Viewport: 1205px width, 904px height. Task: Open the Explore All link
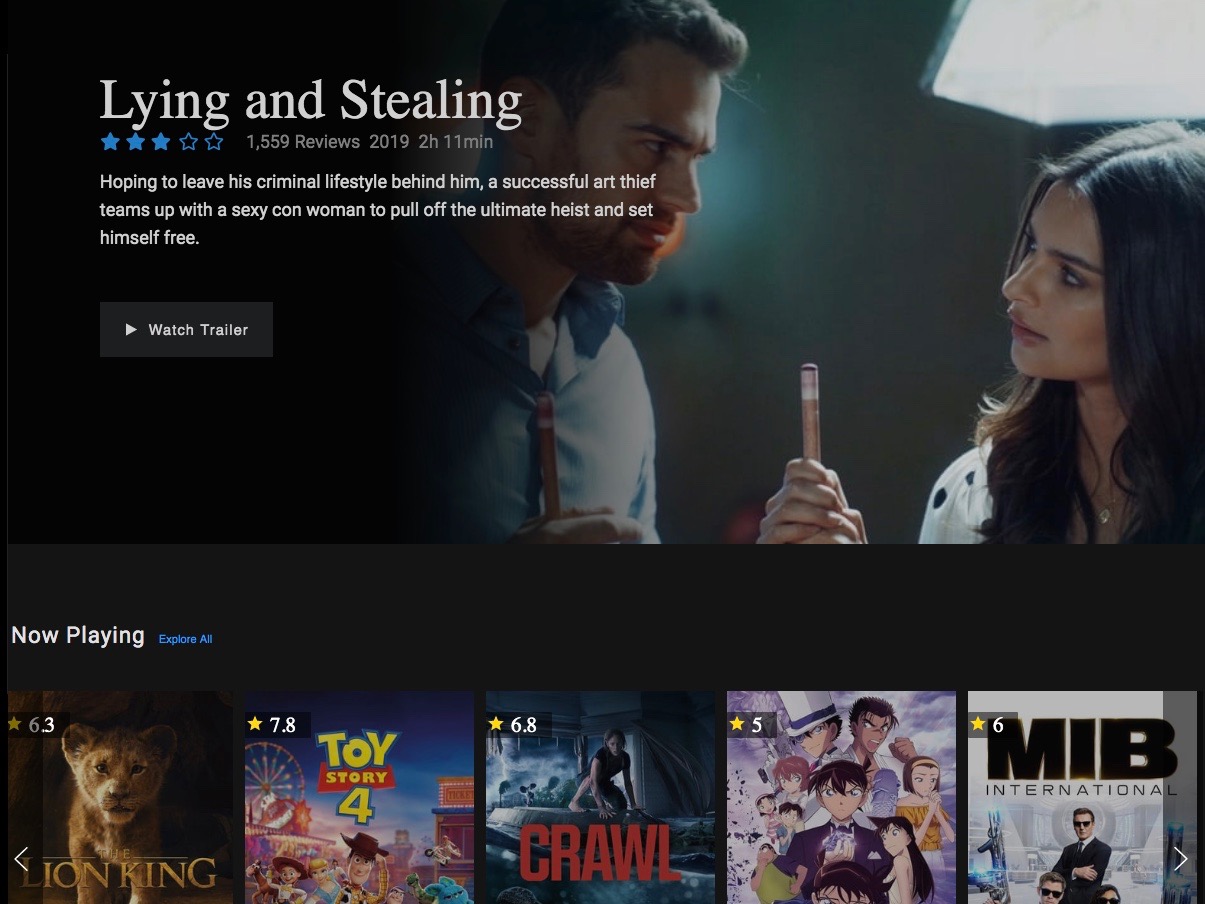[x=185, y=639]
